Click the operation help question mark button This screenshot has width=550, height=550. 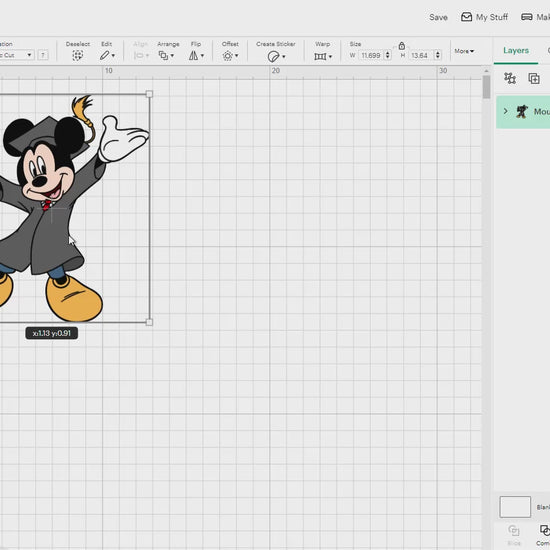pyautogui.click(x=43, y=55)
